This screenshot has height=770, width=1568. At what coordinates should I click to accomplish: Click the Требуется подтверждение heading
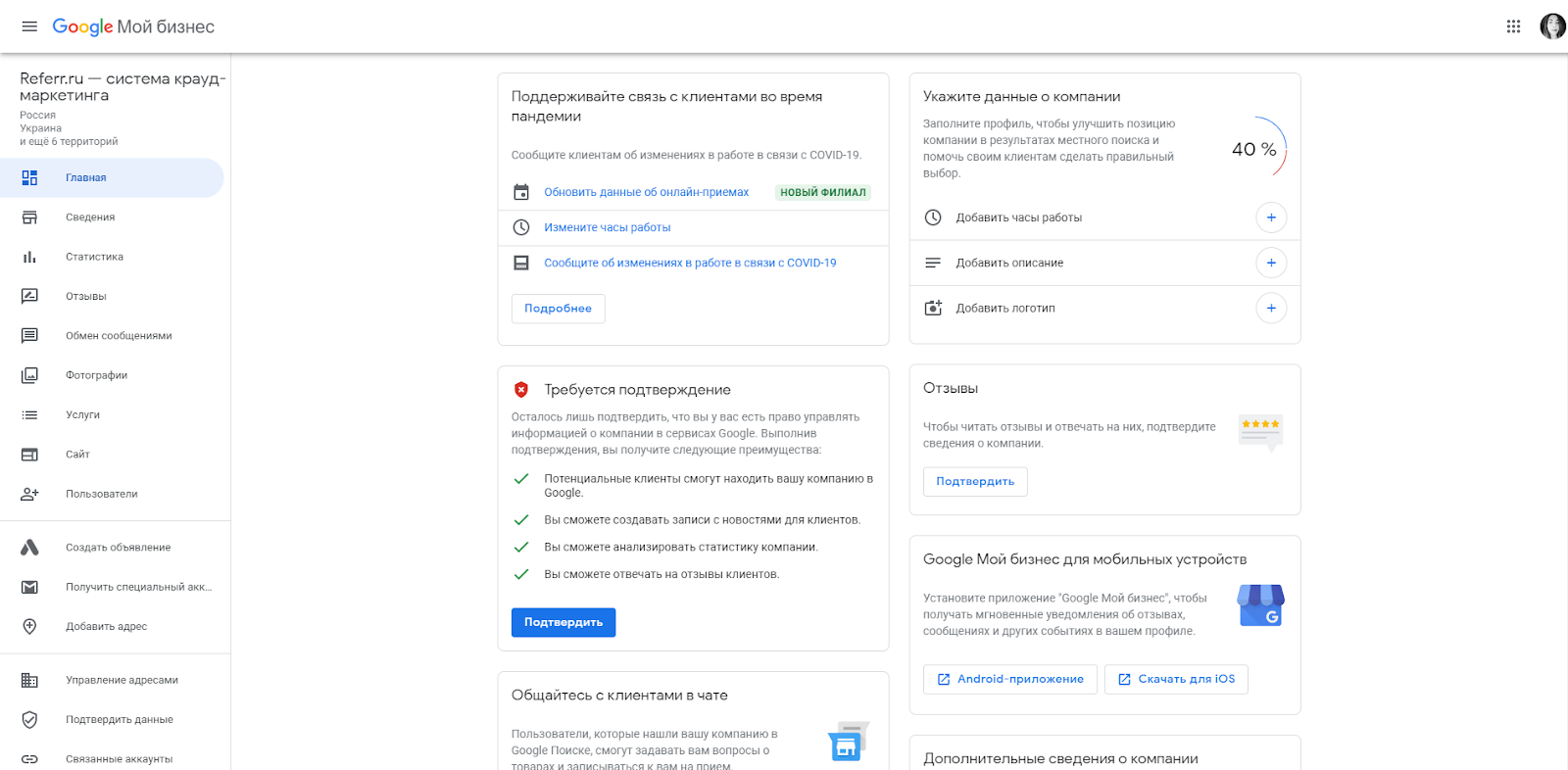coord(637,390)
